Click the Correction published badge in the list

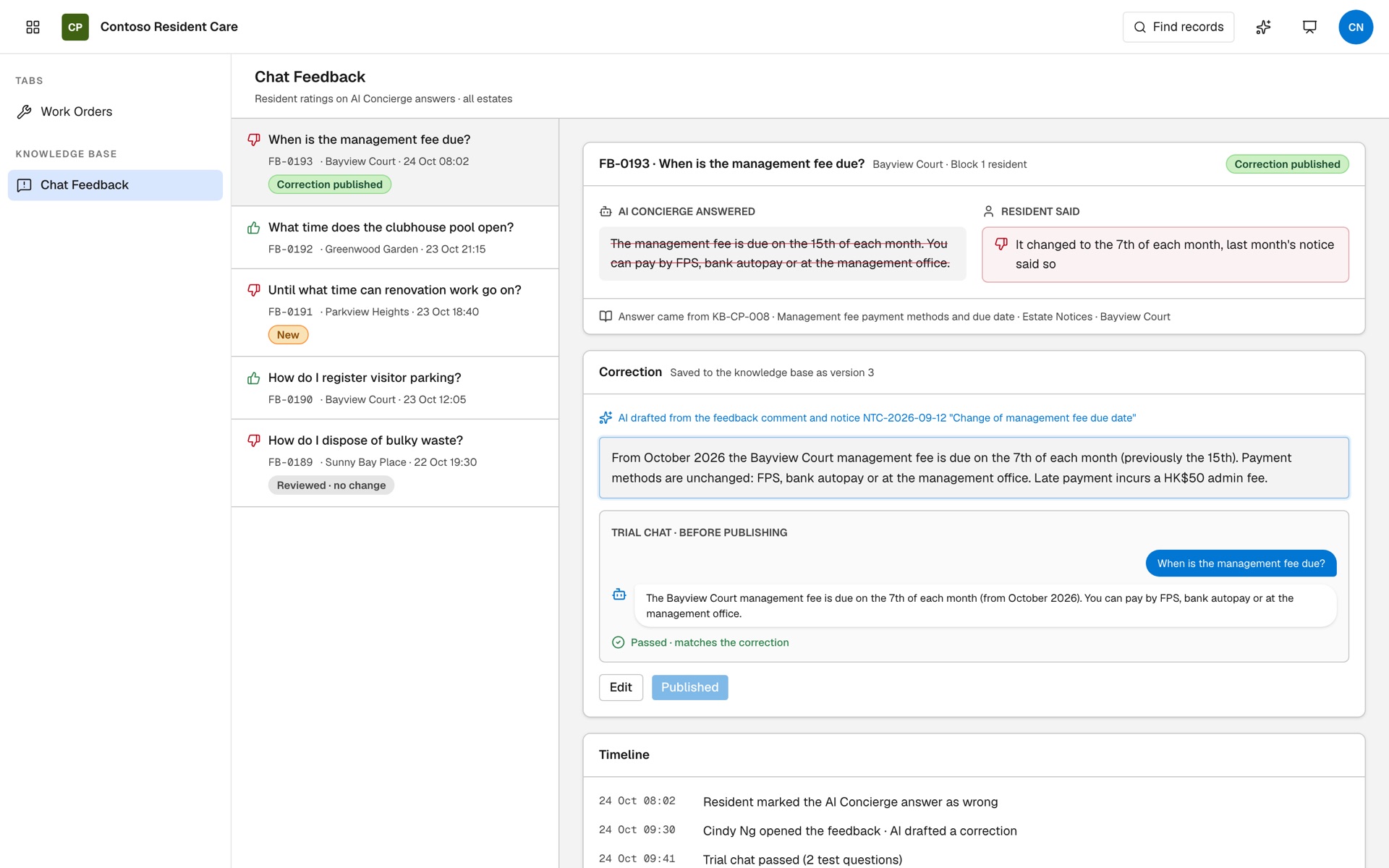pos(330,184)
